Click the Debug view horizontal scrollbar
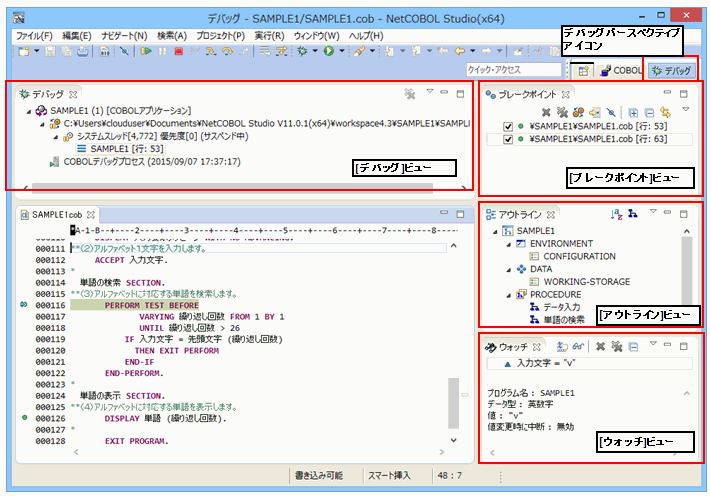710x496 pixels. (x=232, y=187)
